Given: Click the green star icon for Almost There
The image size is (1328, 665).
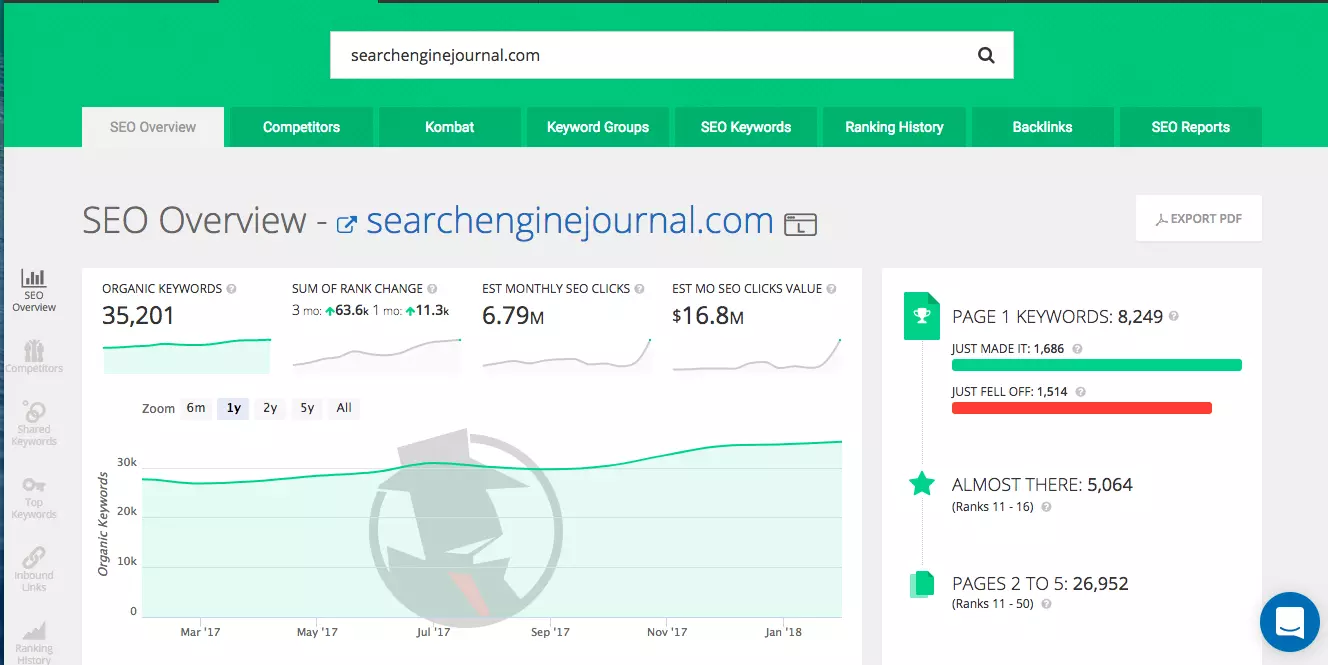Looking at the screenshot, I should click(x=922, y=485).
